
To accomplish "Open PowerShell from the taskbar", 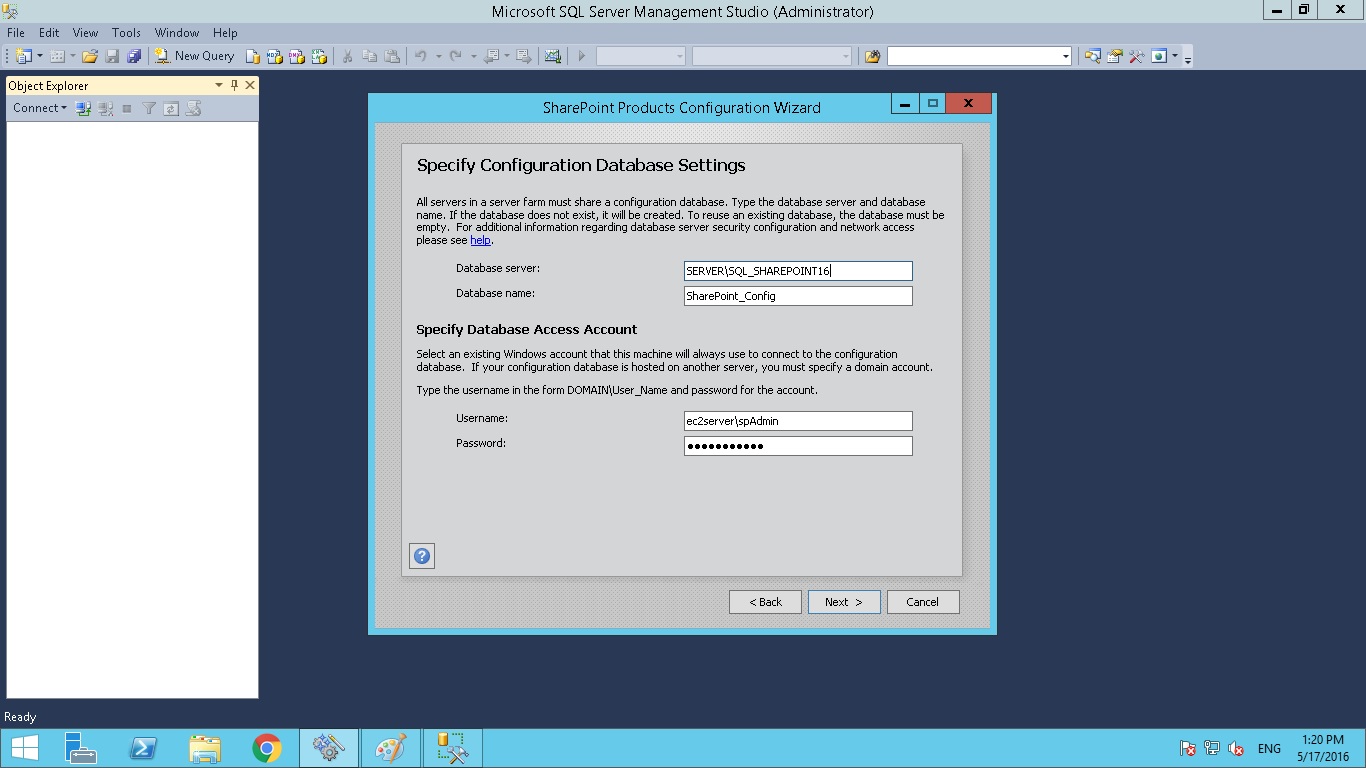I will pyautogui.click(x=143, y=747).
